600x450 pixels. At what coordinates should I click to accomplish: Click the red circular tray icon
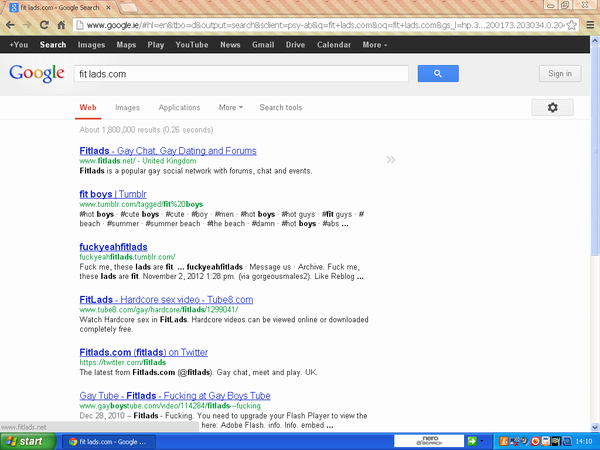point(535,442)
